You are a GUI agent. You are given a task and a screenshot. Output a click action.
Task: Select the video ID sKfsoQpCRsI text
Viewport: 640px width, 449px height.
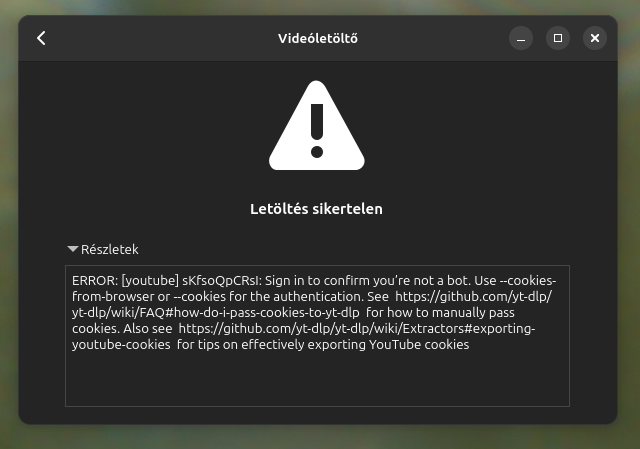[220, 281]
